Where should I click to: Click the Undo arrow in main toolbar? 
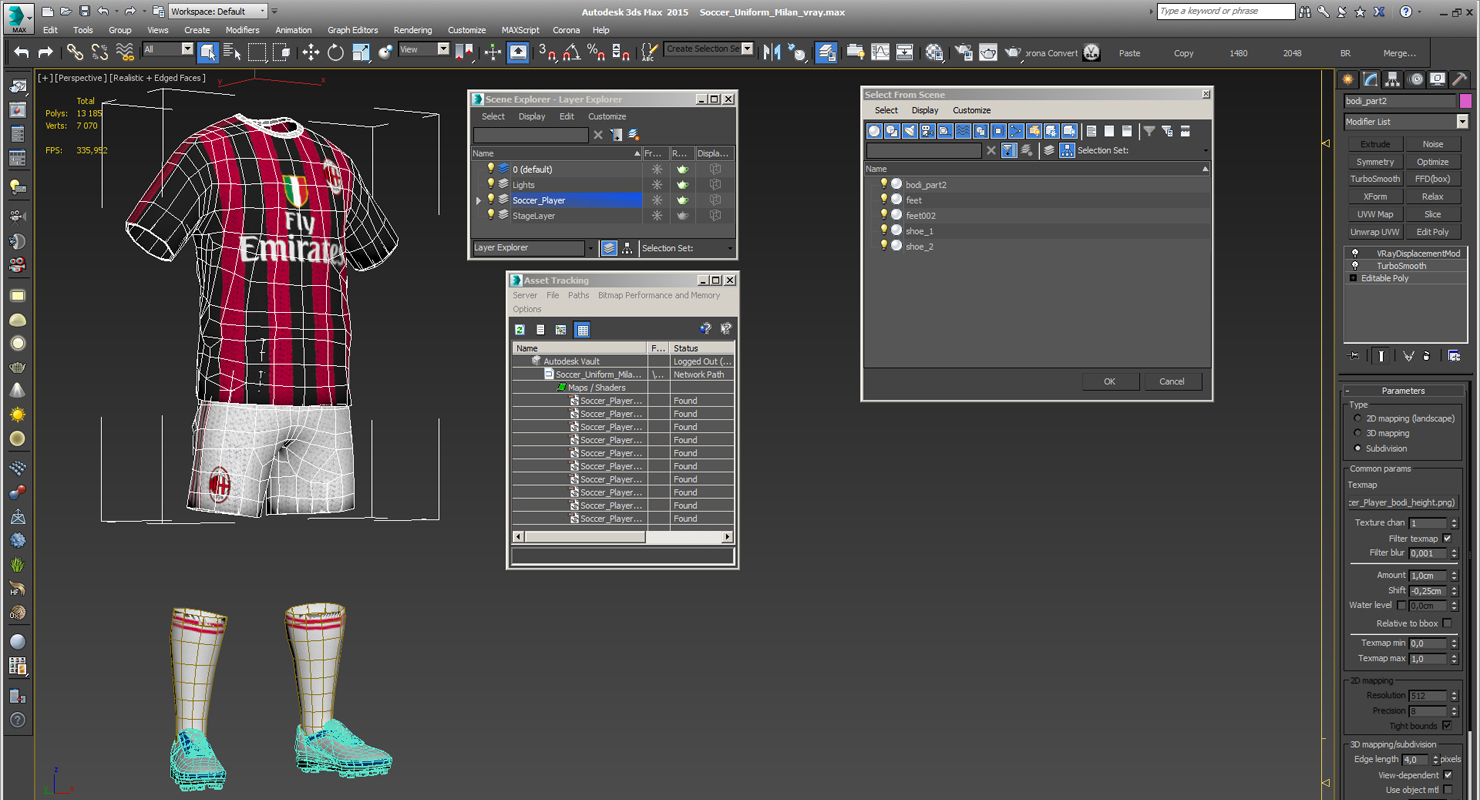(x=21, y=52)
